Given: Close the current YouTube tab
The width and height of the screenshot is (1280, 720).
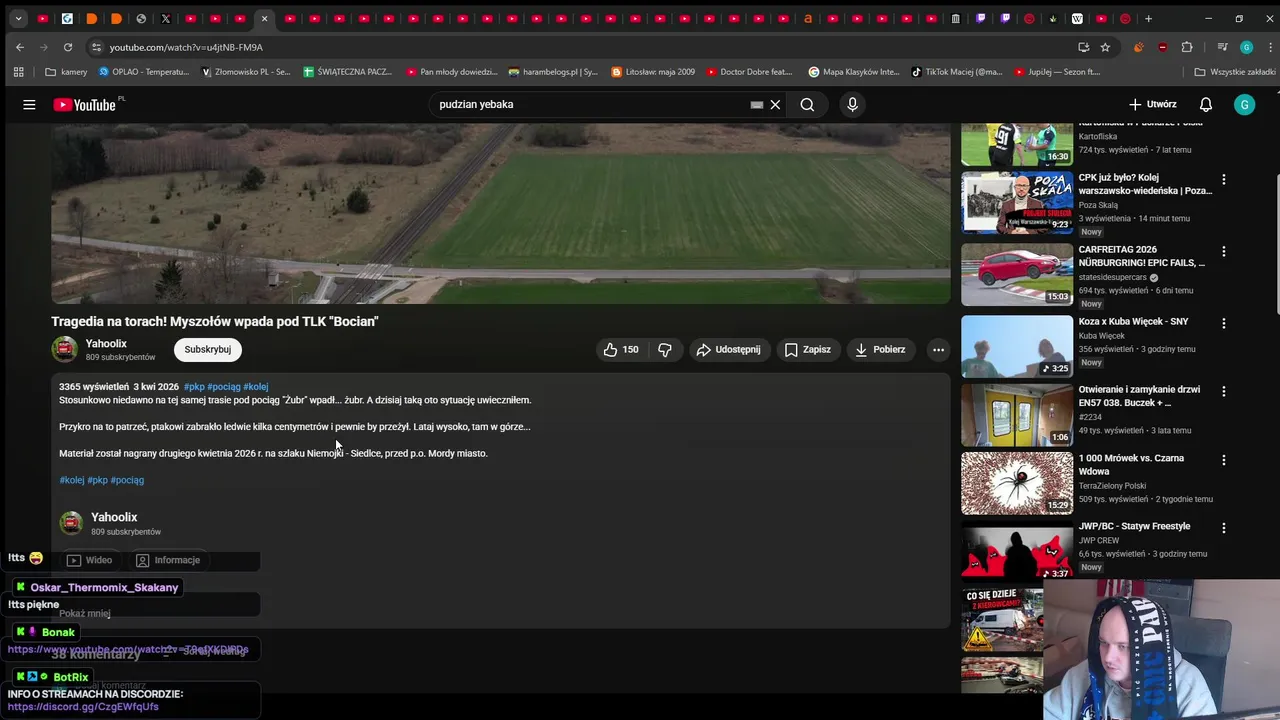Looking at the screenshot, I should (x=264, y=18).
